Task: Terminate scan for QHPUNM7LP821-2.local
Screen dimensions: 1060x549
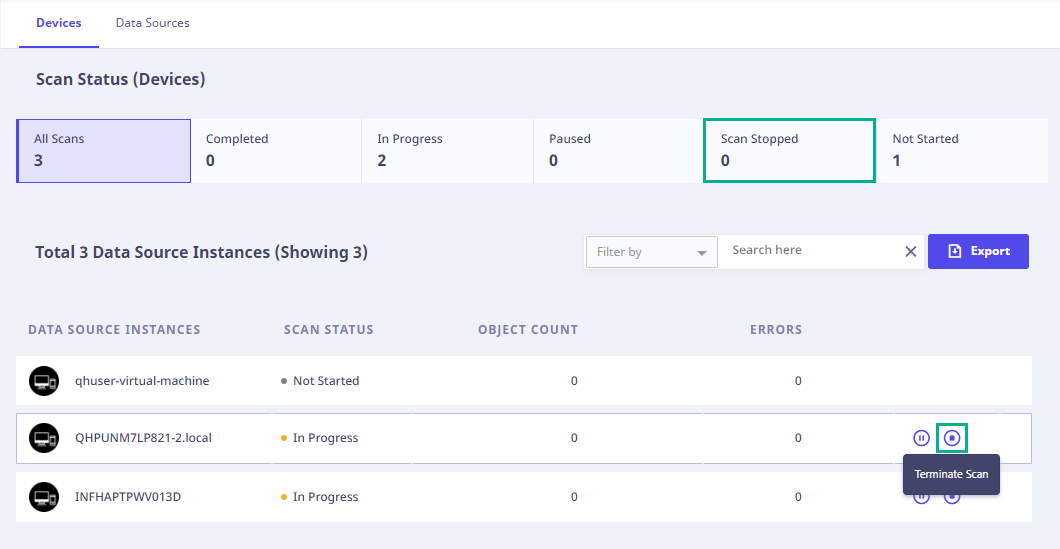Action: [x=952, y=438]
